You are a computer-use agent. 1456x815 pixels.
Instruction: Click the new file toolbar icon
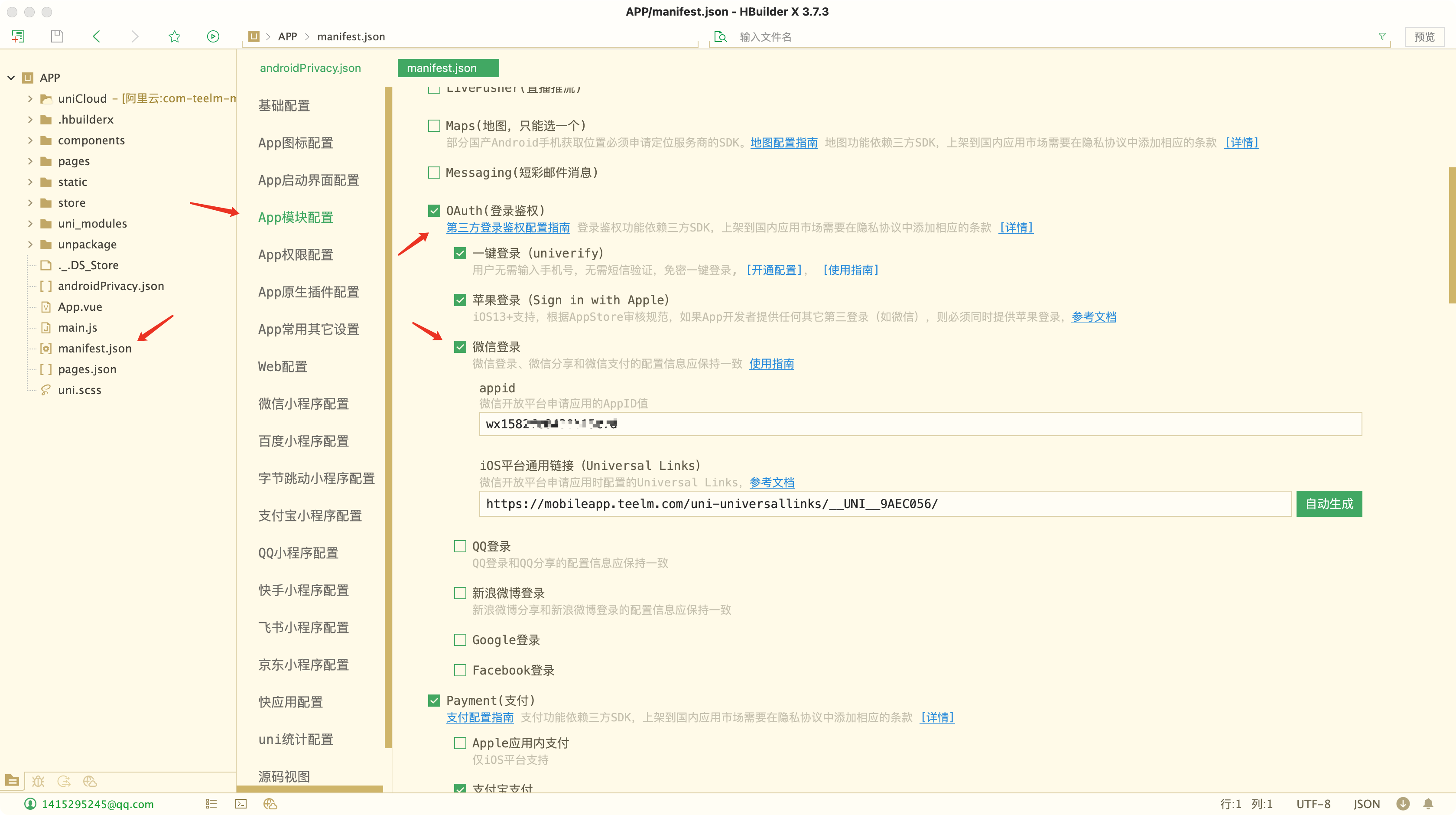18,37
